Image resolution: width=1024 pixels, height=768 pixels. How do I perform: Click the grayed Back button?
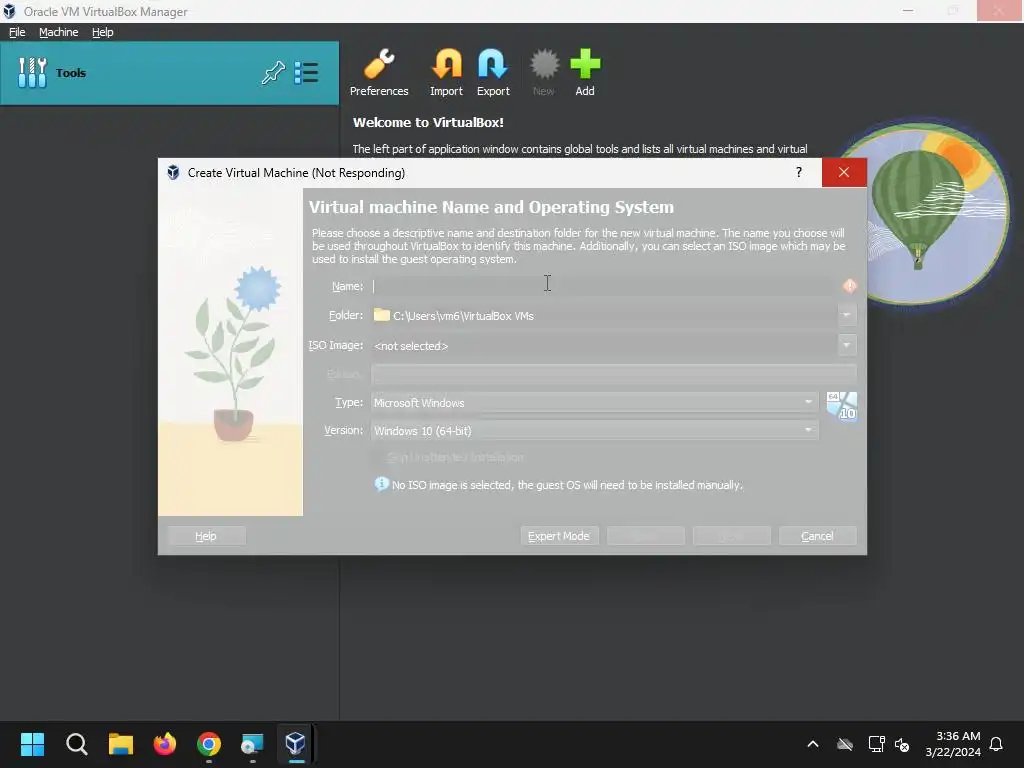point(645,536)
